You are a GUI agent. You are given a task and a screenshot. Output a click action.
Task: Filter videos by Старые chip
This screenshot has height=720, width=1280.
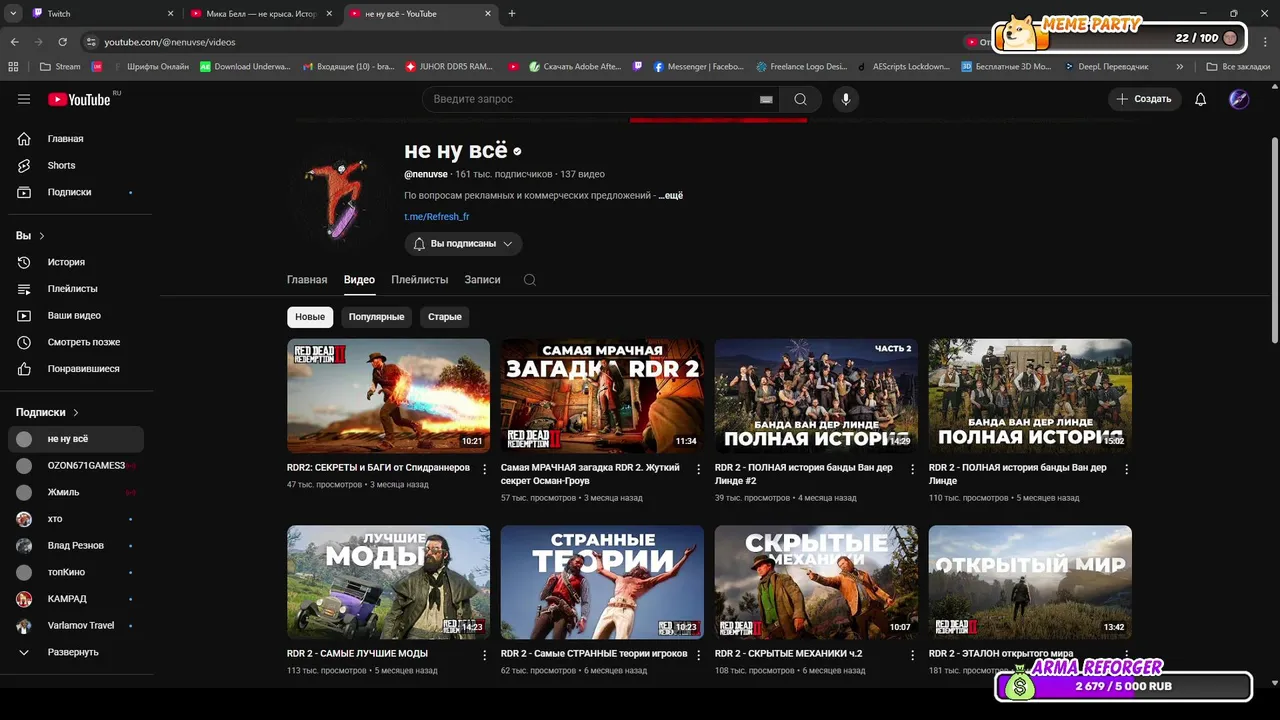pyautogui.click(x=445, y=317)
